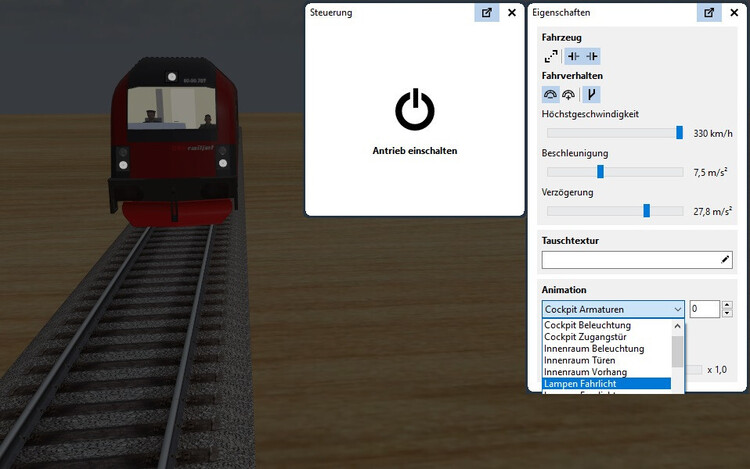
Task: Select Innenraum Vorhang from the list
Action: [x=607, y=372]
